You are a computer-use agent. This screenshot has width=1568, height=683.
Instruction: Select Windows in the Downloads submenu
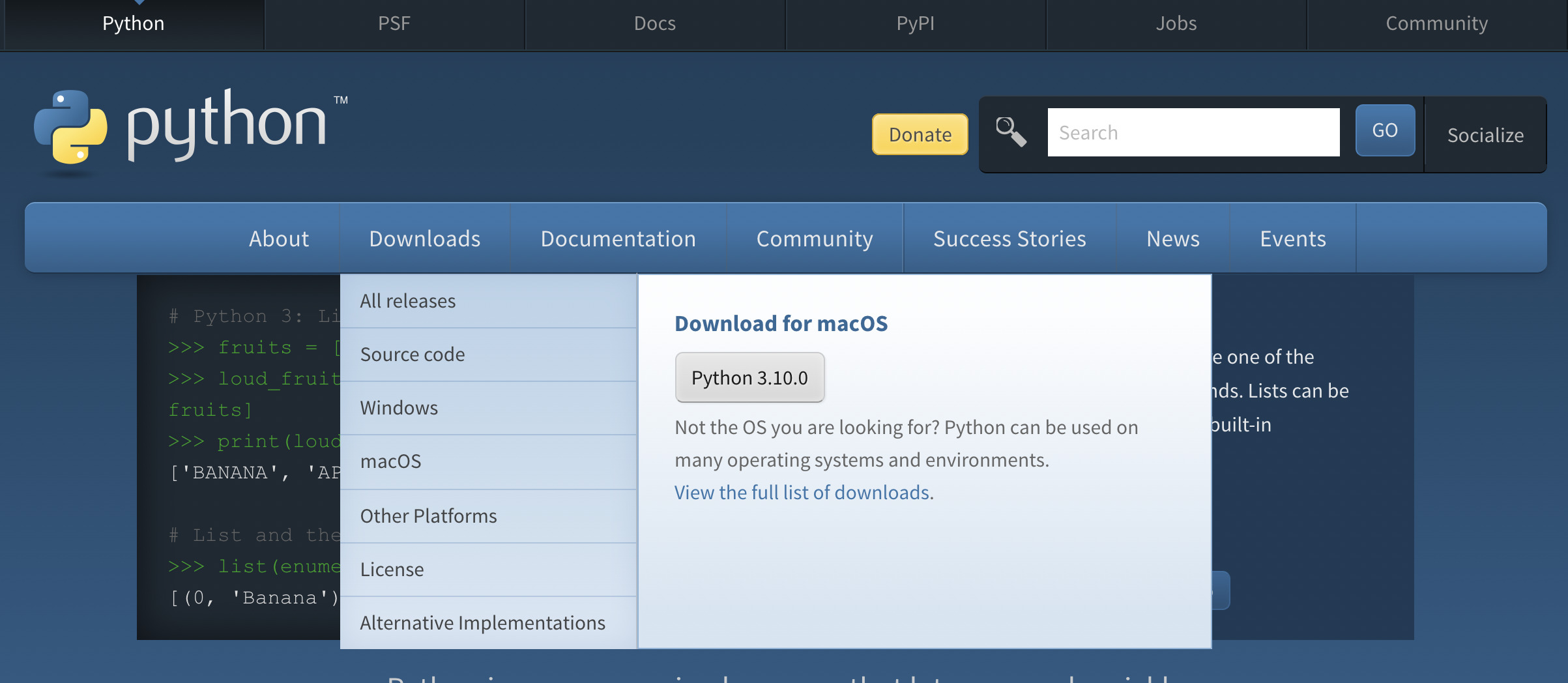[399, 408]
